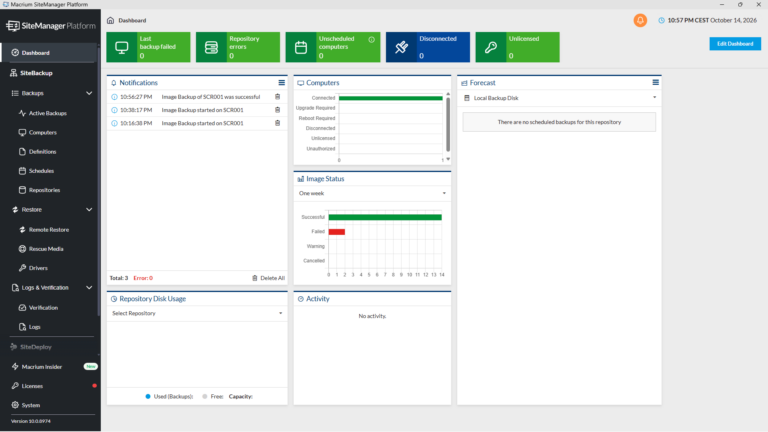Open the Last backup failed tile
This screenshot has width=768, height=432.
click(x=148, y=47)
